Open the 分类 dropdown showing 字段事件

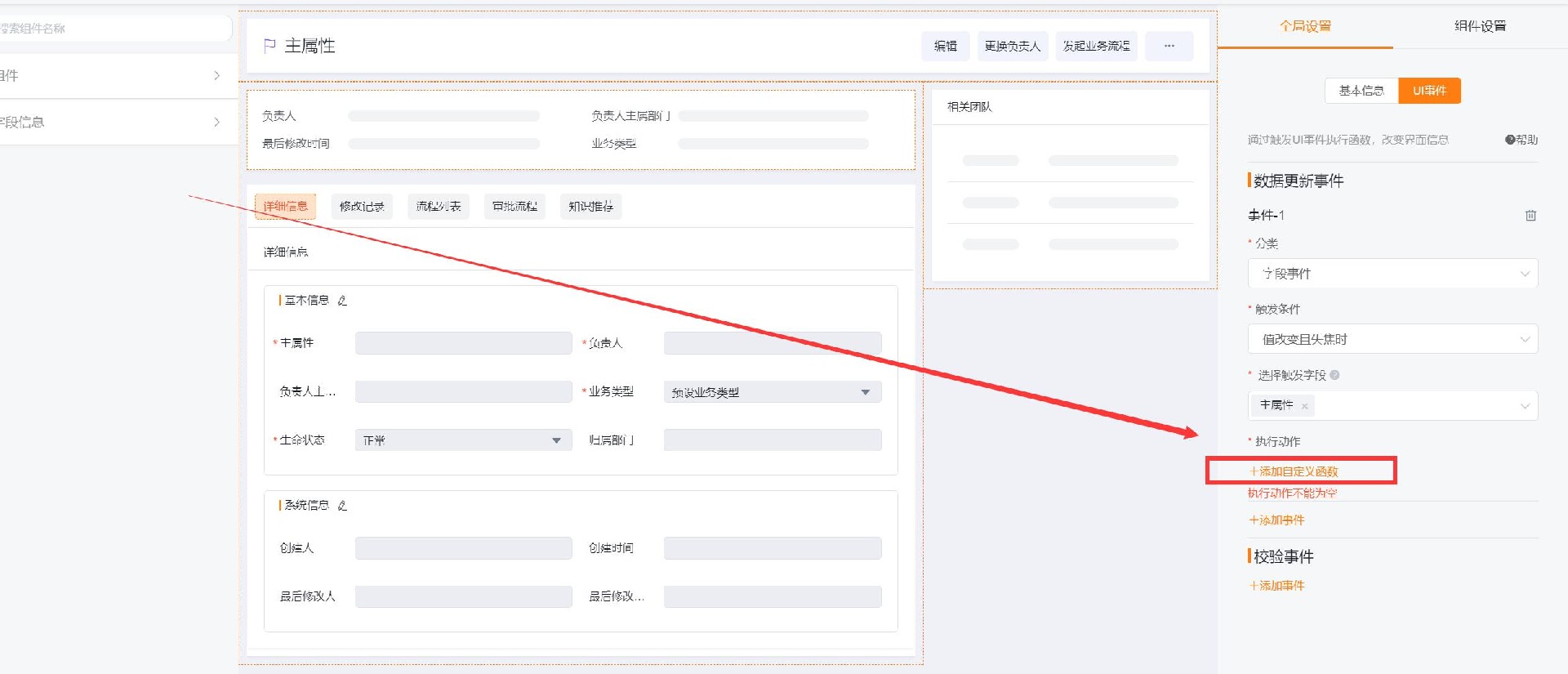coord(1392,274)
